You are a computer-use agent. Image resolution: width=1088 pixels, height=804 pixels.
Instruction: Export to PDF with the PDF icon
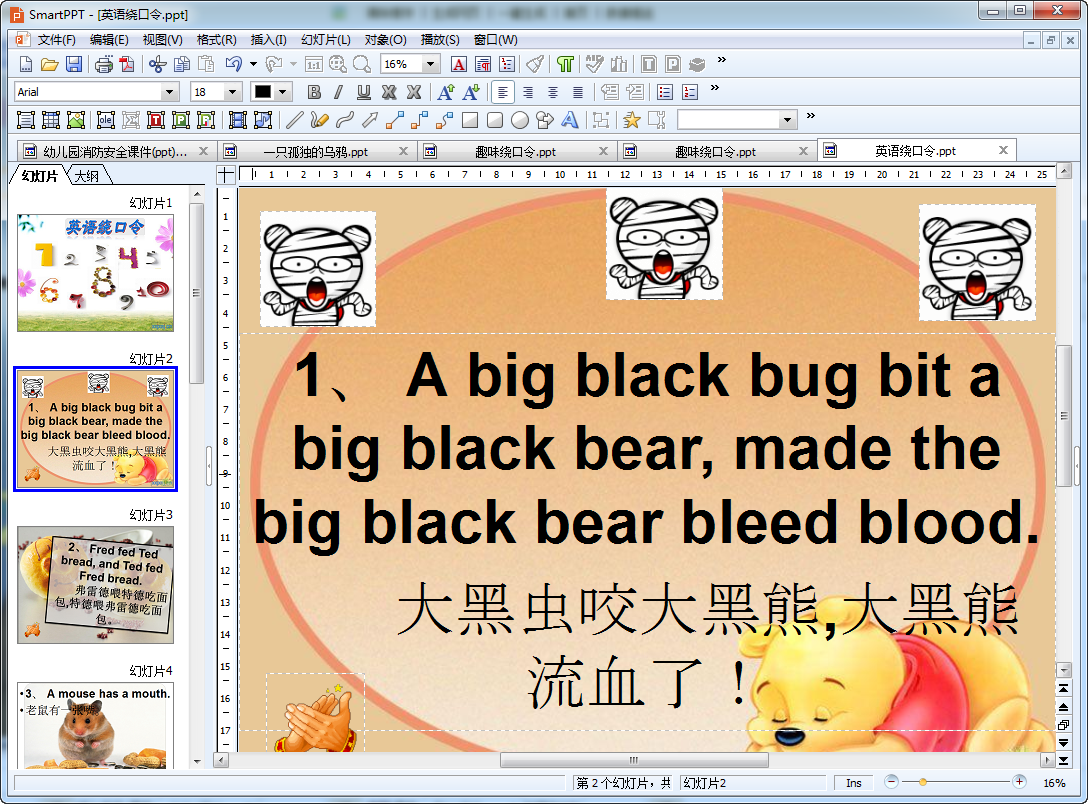tap(127, 65)
